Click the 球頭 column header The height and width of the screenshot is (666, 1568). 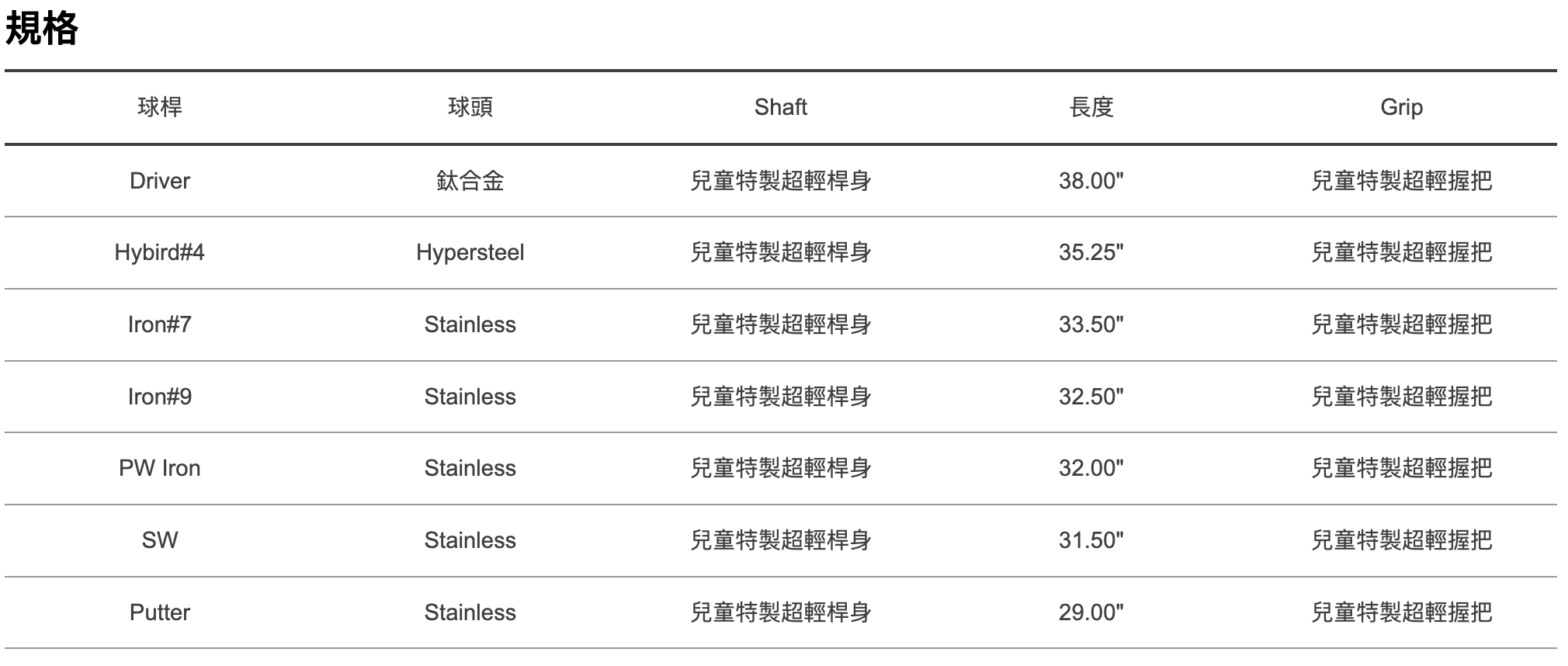(x=470, y=107)
